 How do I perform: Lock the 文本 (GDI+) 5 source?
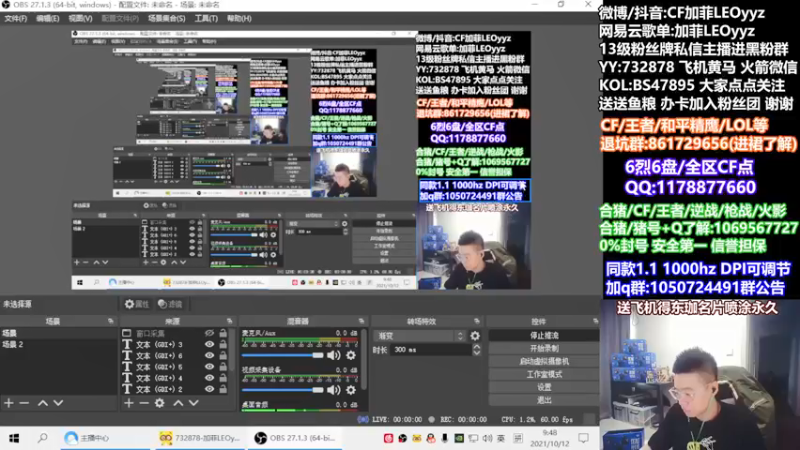click(223, 367)
